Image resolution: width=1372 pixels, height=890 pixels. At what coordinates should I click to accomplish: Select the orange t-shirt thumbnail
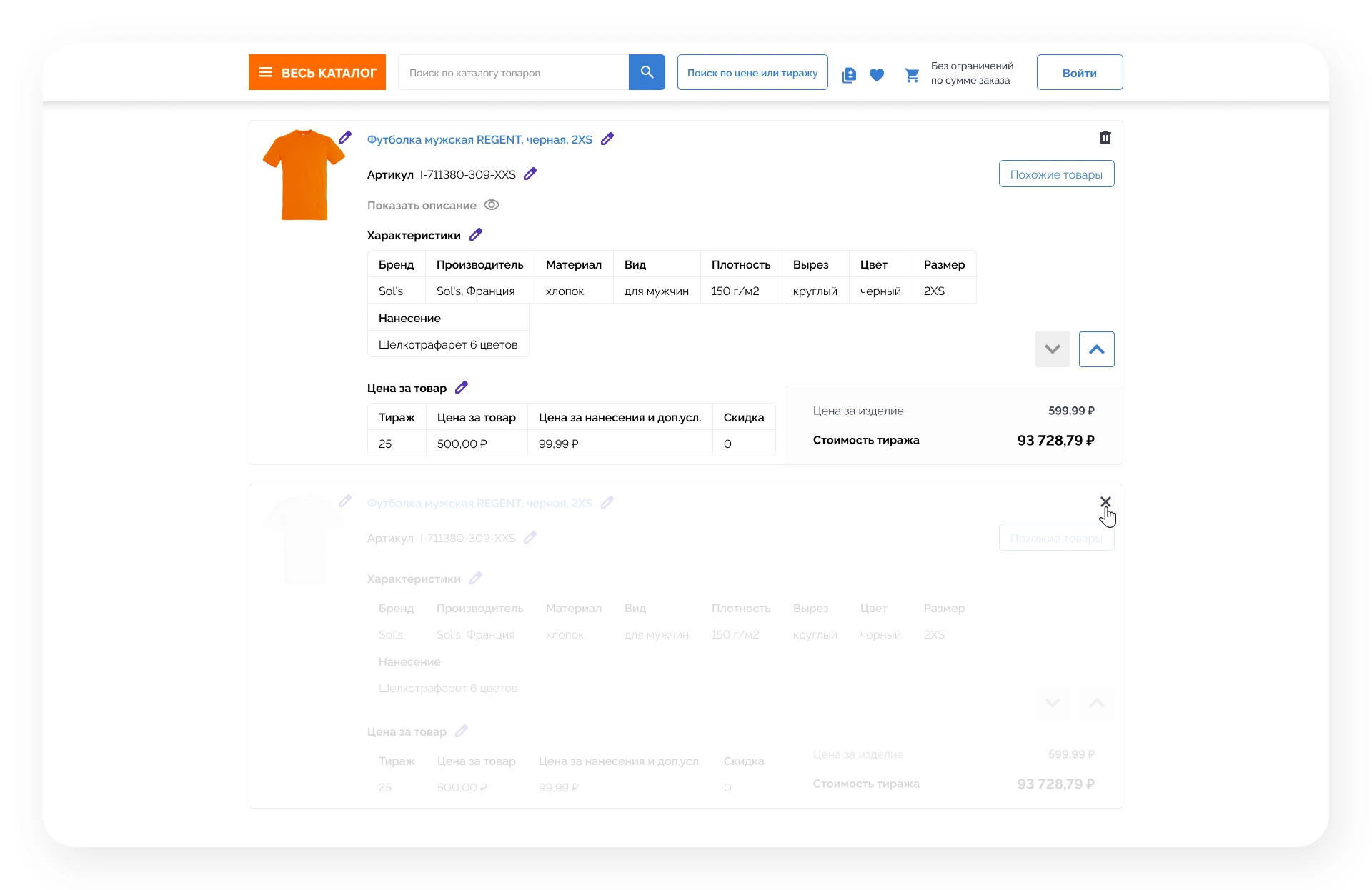click(304, 174)
